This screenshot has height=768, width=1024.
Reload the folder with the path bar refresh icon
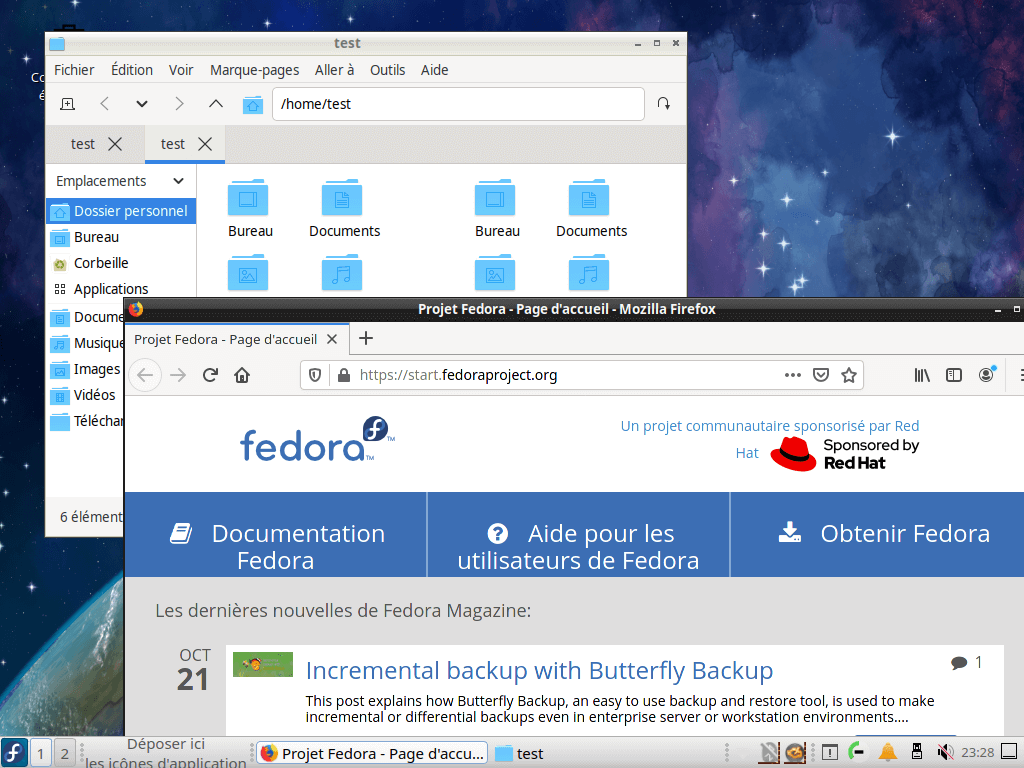pos(664,104)
